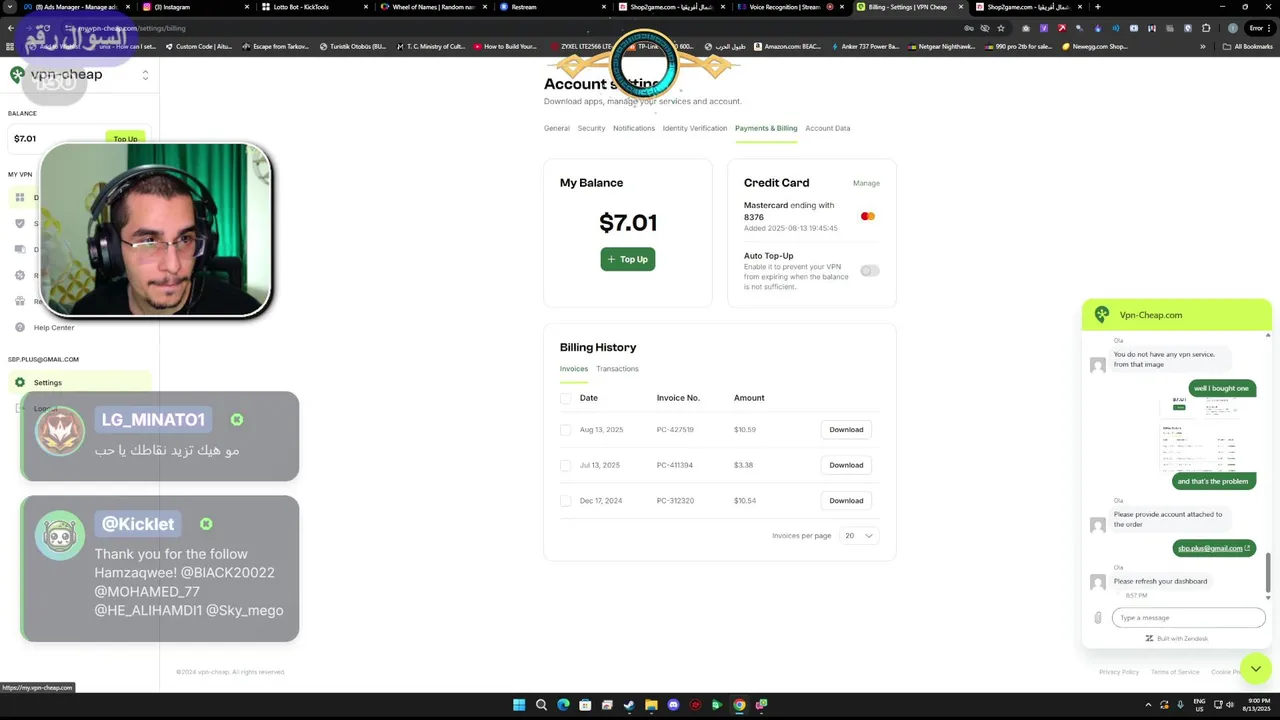Open File Explorer from taskbar

pyautogui.click(x=651, y=705)
